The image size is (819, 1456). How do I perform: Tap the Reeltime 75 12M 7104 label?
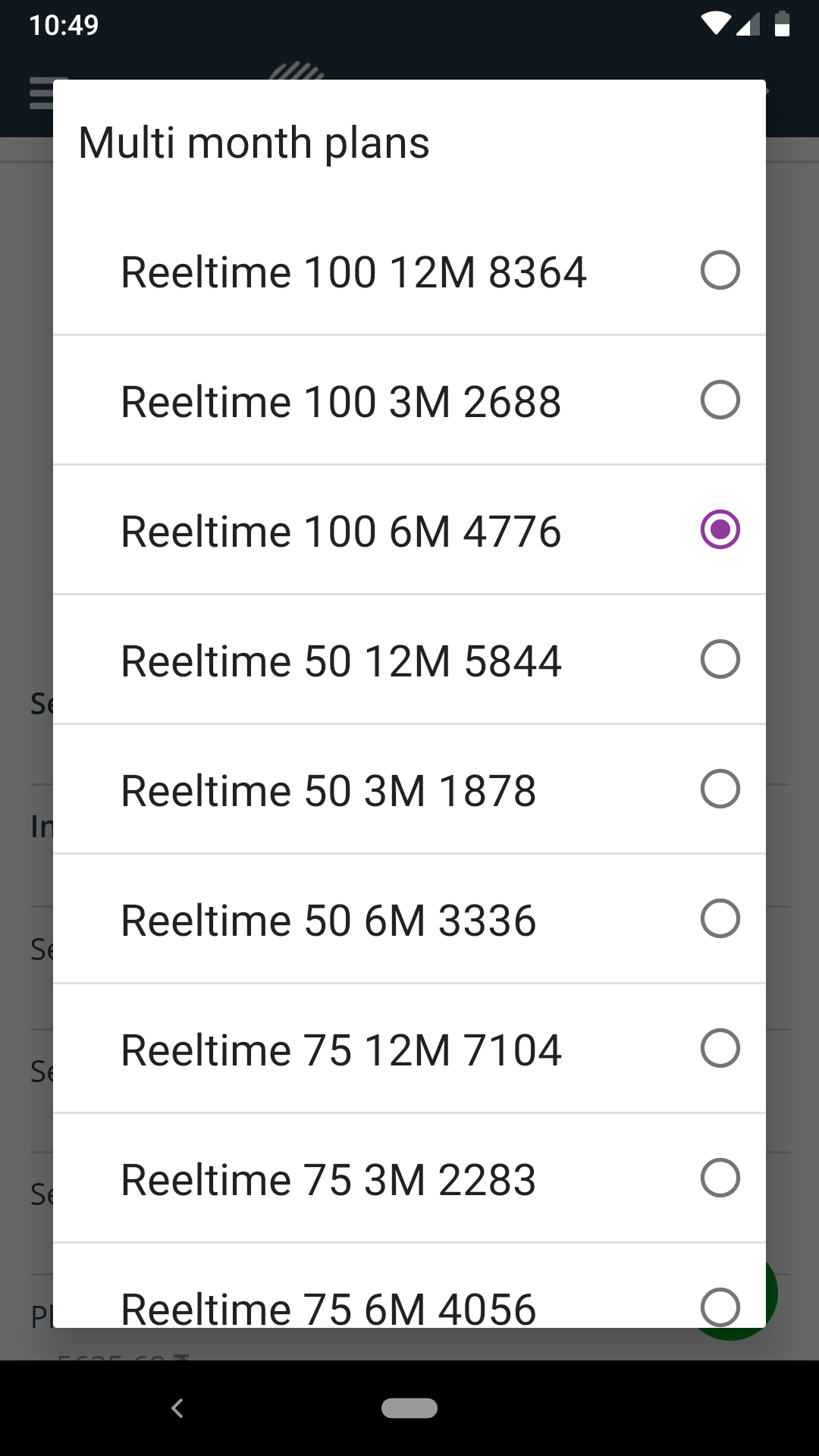pyautogui.click(x=341, y=1050)
